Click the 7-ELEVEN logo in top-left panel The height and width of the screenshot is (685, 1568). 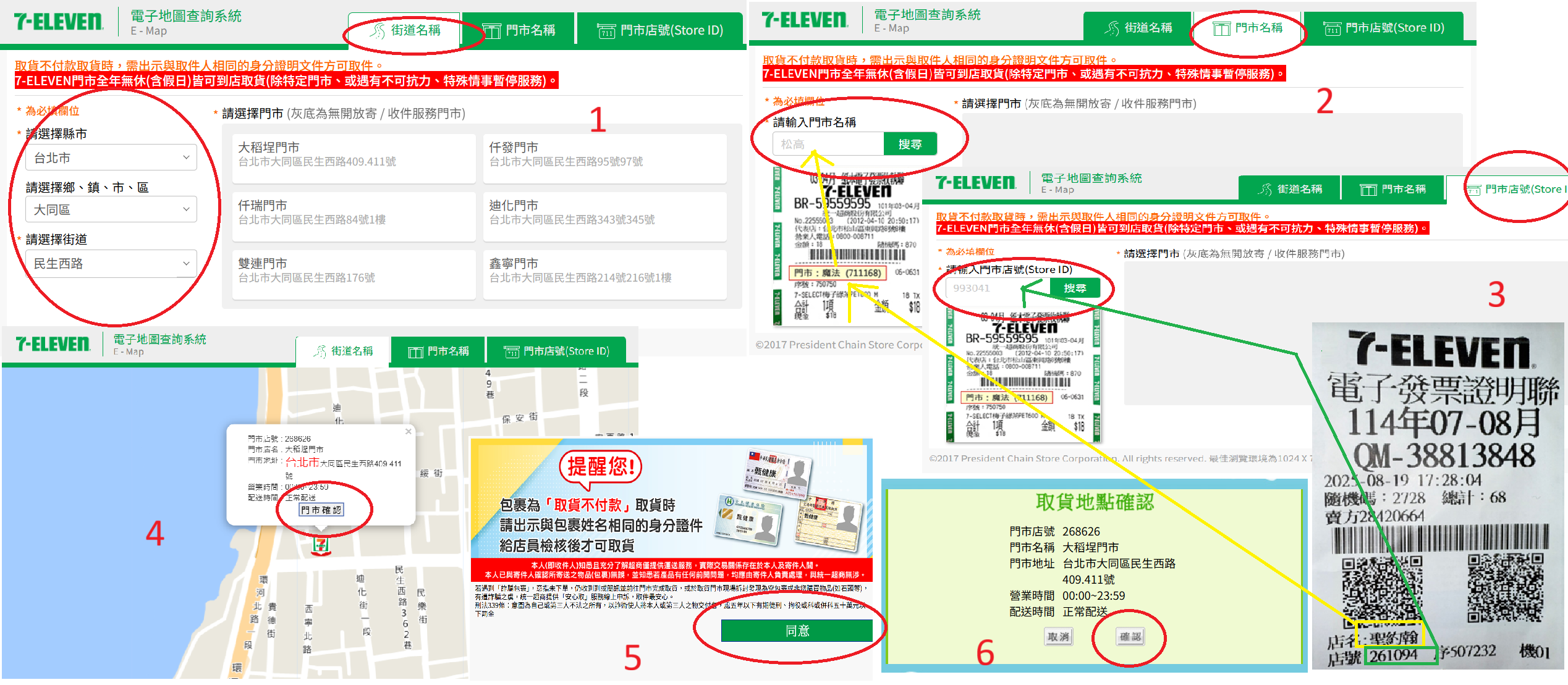point(58,22)
